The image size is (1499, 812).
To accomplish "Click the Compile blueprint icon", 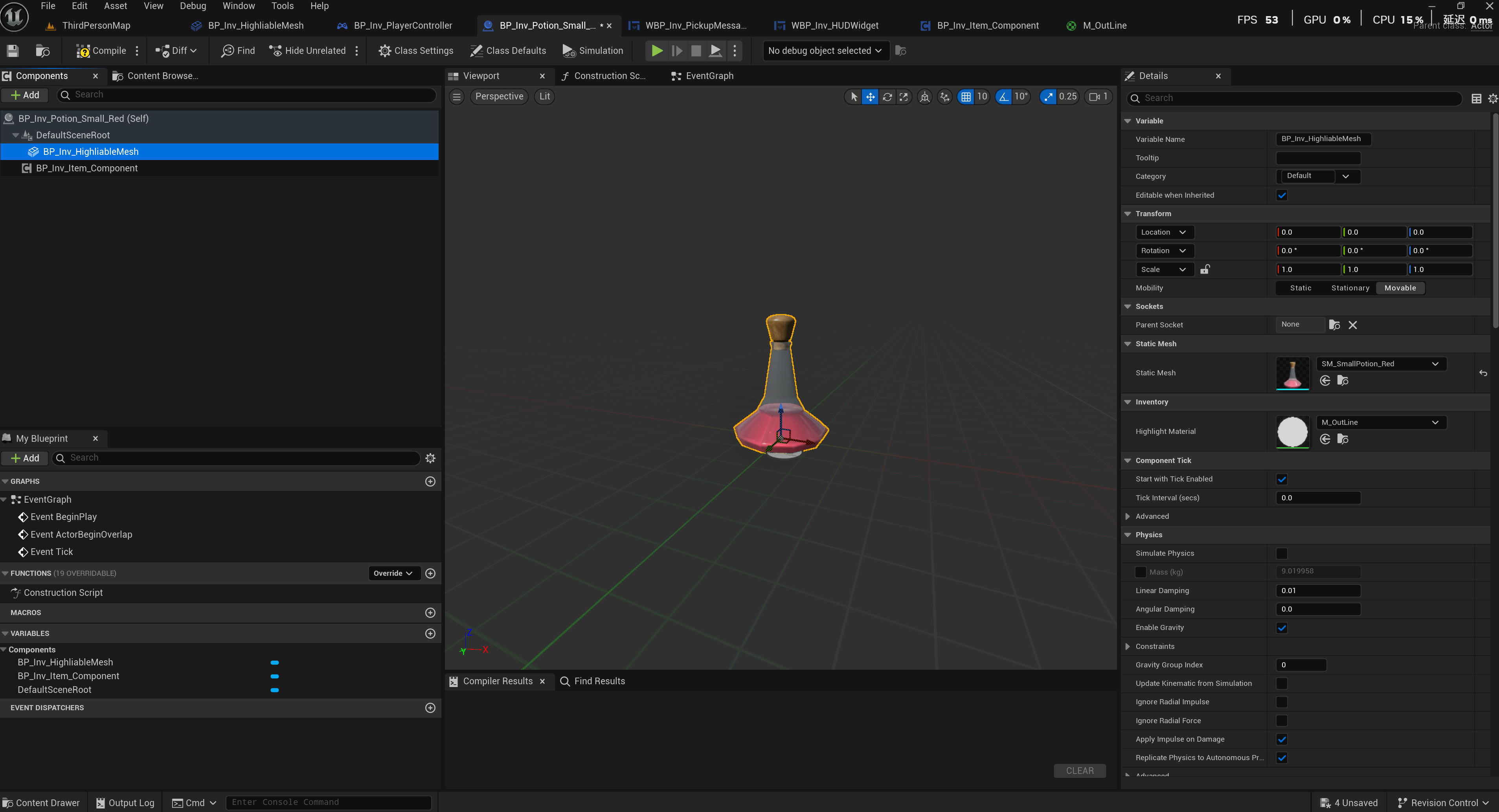I will [83, 51].
